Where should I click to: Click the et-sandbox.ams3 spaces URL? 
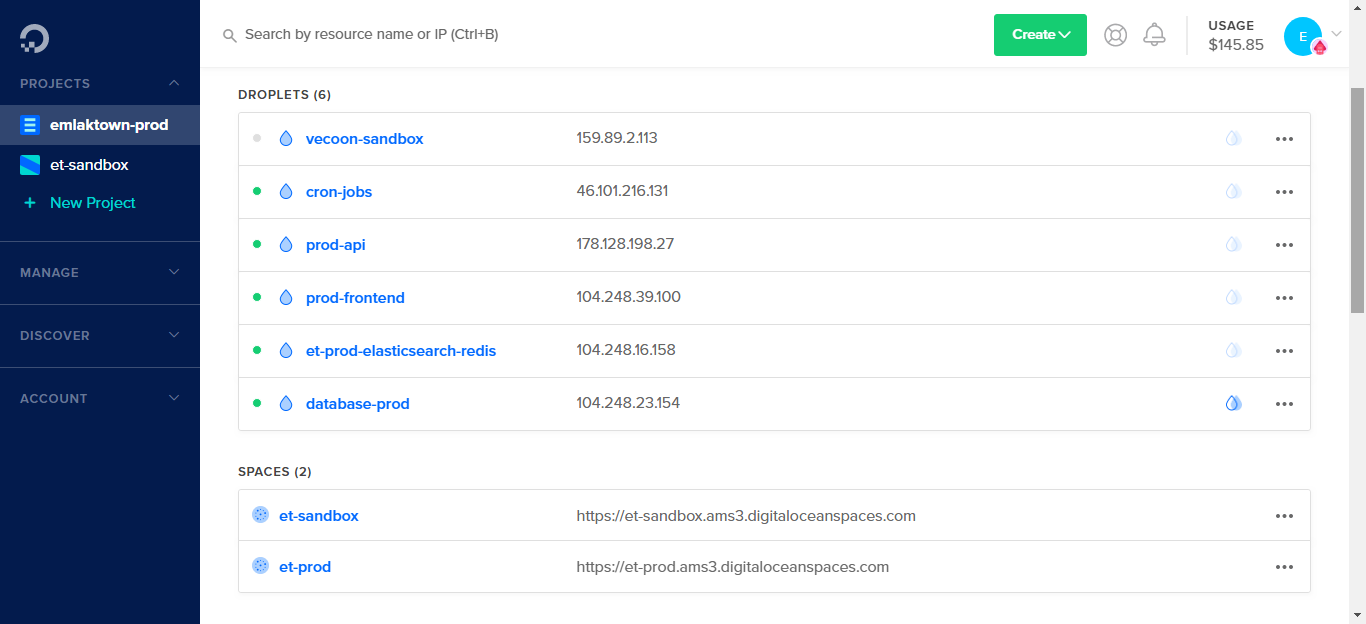[746, 516]
